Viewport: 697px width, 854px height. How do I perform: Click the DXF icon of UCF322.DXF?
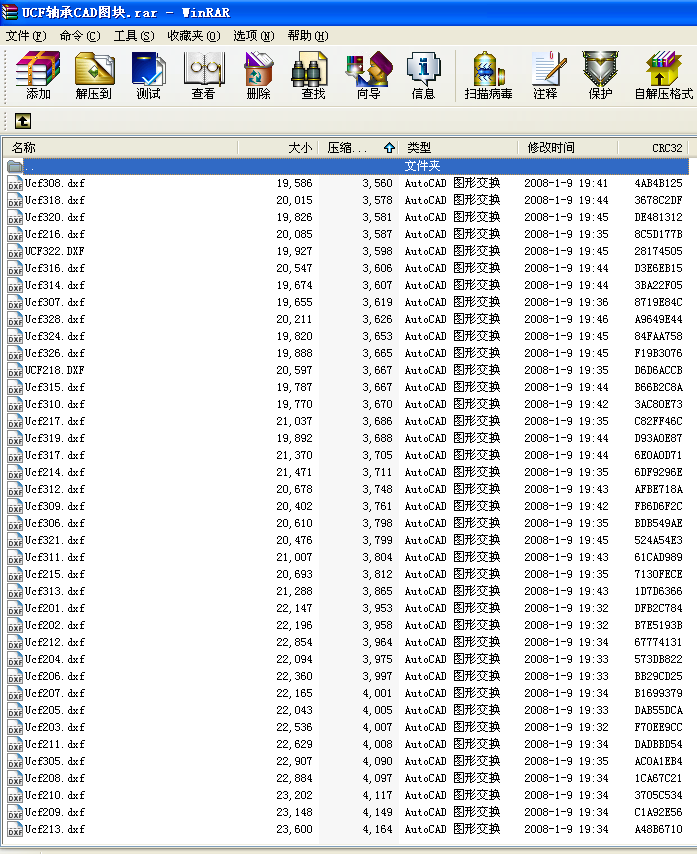coord(15,252)
